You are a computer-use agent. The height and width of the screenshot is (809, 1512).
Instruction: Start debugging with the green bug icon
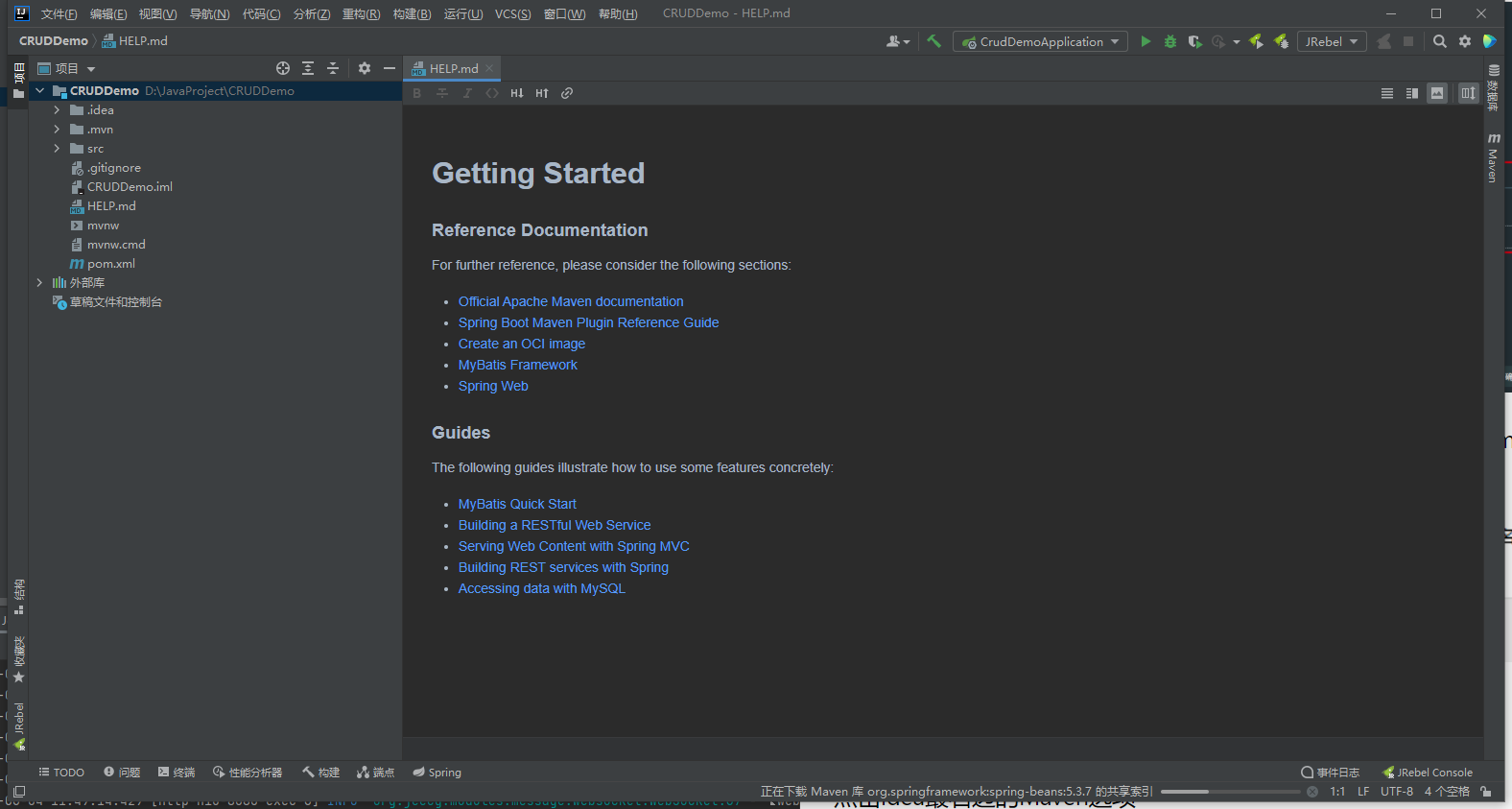1170,41
